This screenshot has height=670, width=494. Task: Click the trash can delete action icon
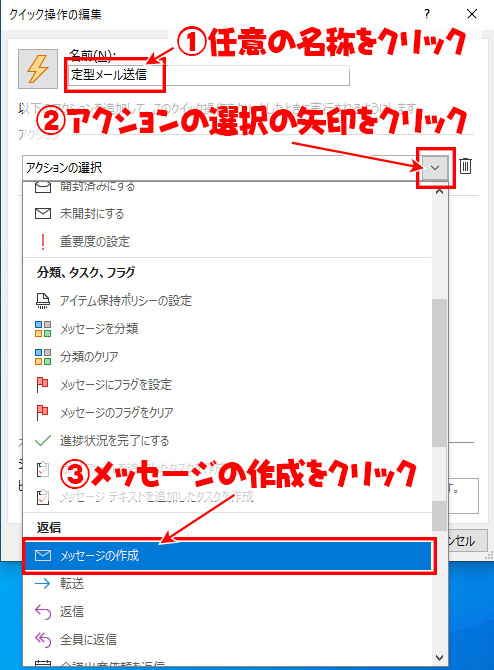point(465,166)
